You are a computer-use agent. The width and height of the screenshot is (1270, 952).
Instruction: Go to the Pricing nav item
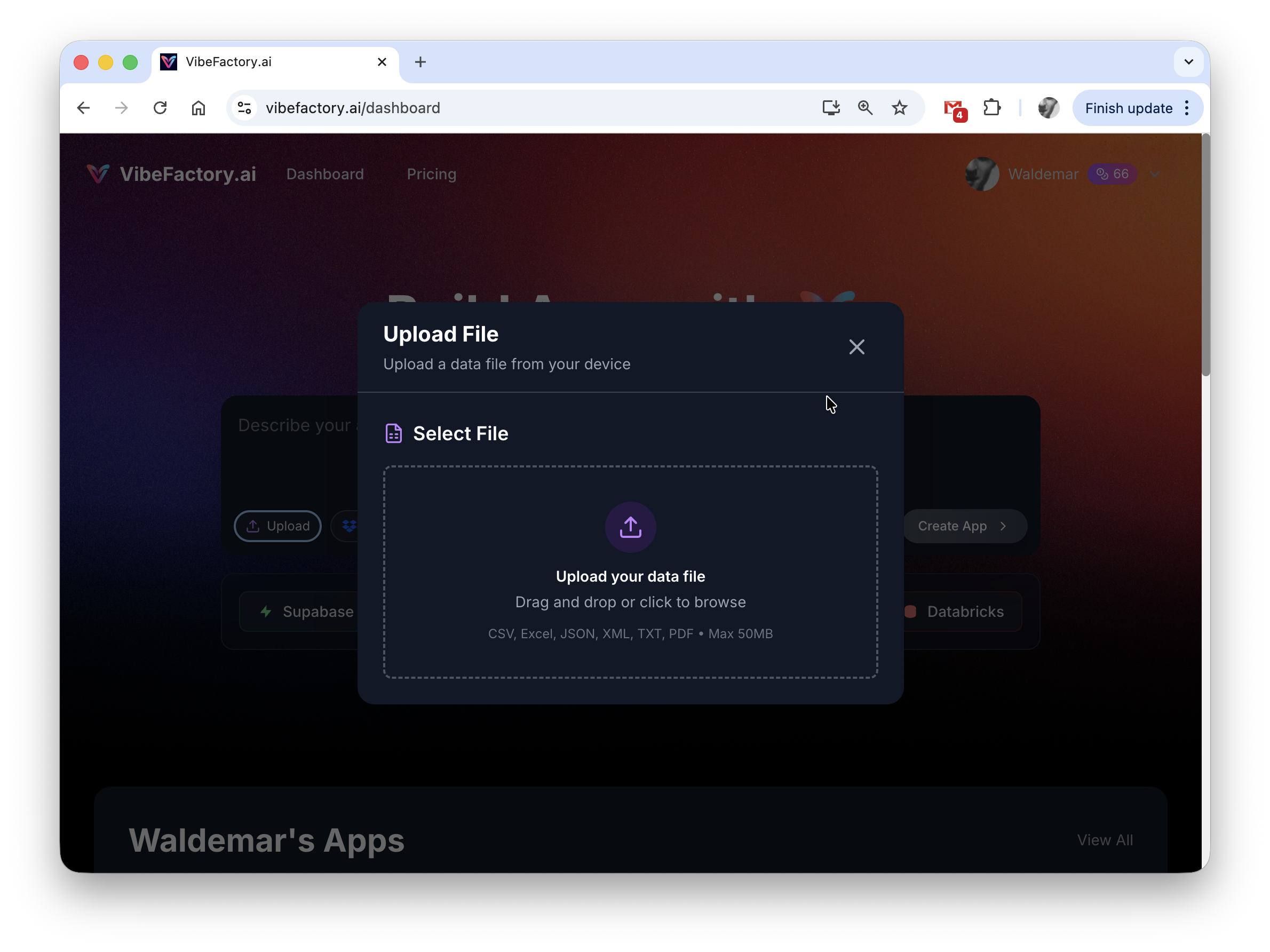[x=431, y=174]
